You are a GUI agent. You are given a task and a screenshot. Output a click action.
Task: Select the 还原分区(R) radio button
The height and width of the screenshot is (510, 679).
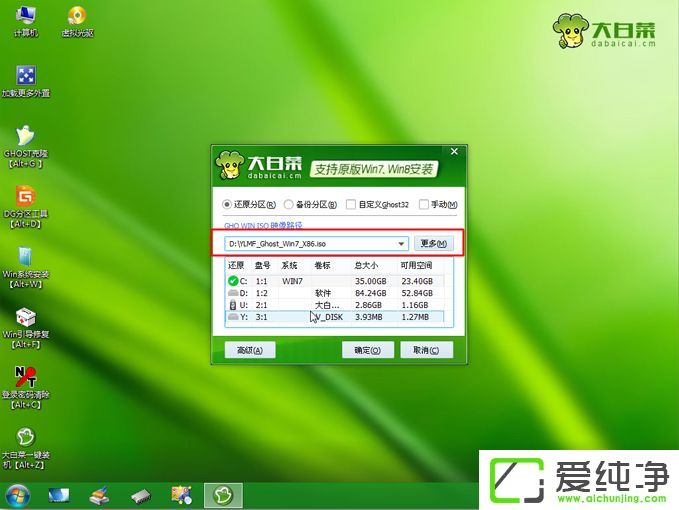pos(227,204)
